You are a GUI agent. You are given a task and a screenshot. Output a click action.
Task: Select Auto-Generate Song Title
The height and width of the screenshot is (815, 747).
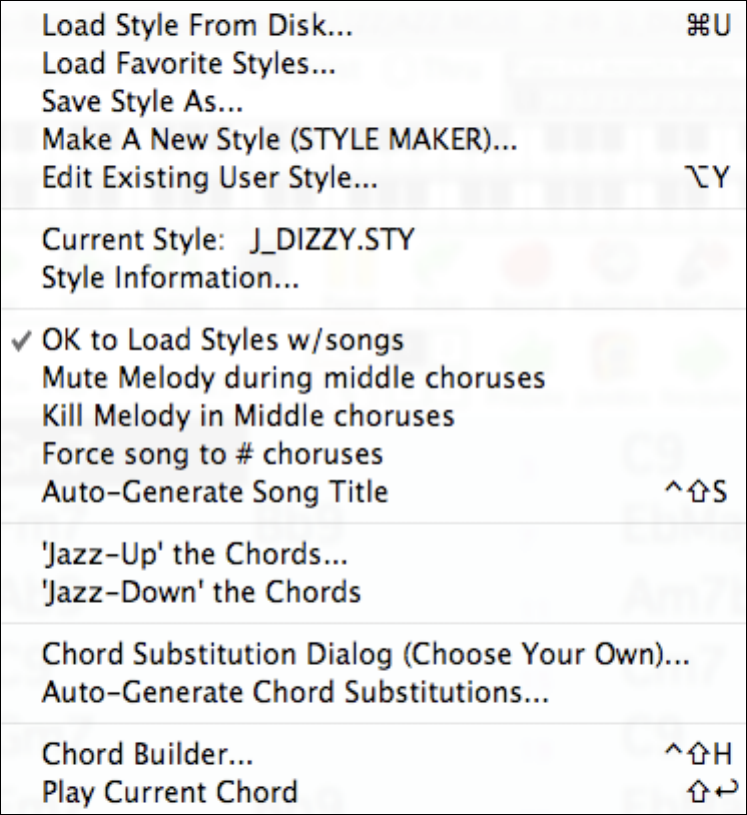[x=215, y=491]
